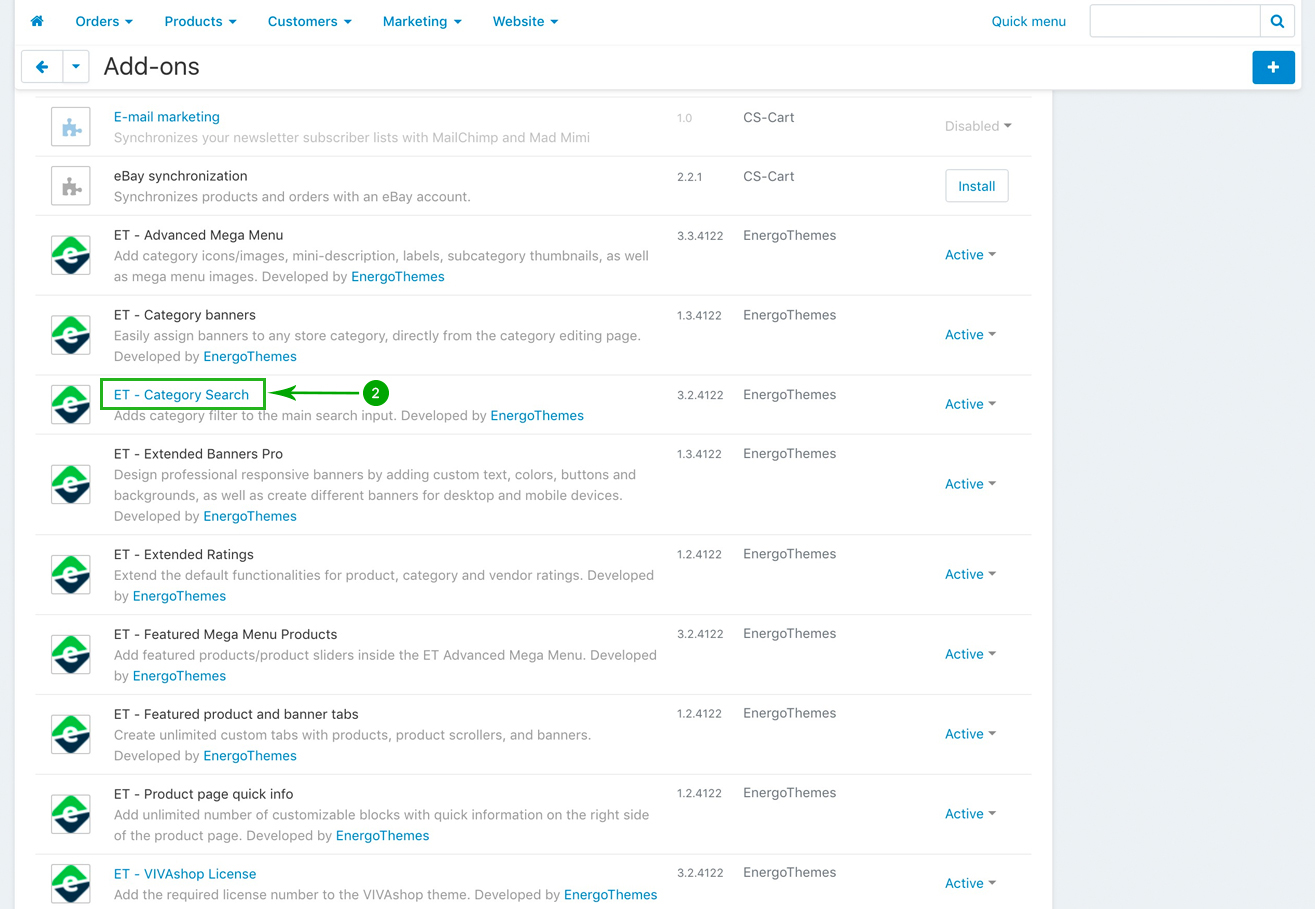
Task: Open Active dropdown for Featured product and banner tabs
Action: point(970,734)
